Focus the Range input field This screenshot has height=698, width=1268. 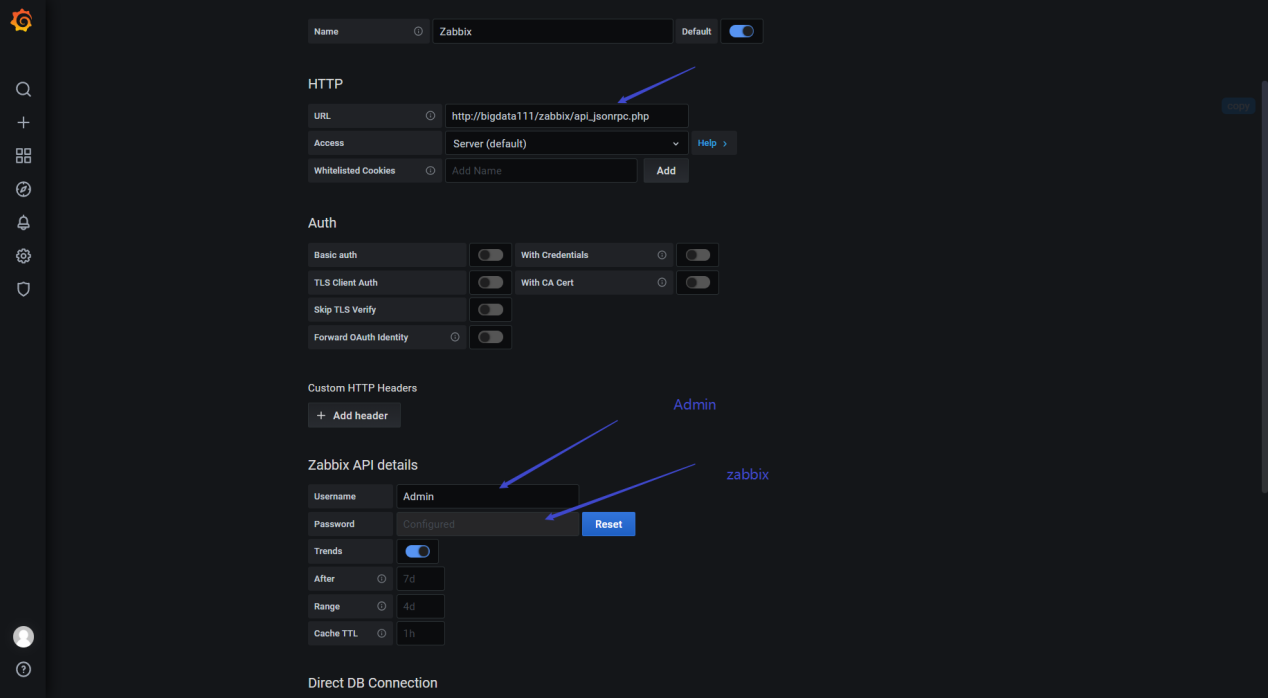pyautogui.click(x=421, y=606)
